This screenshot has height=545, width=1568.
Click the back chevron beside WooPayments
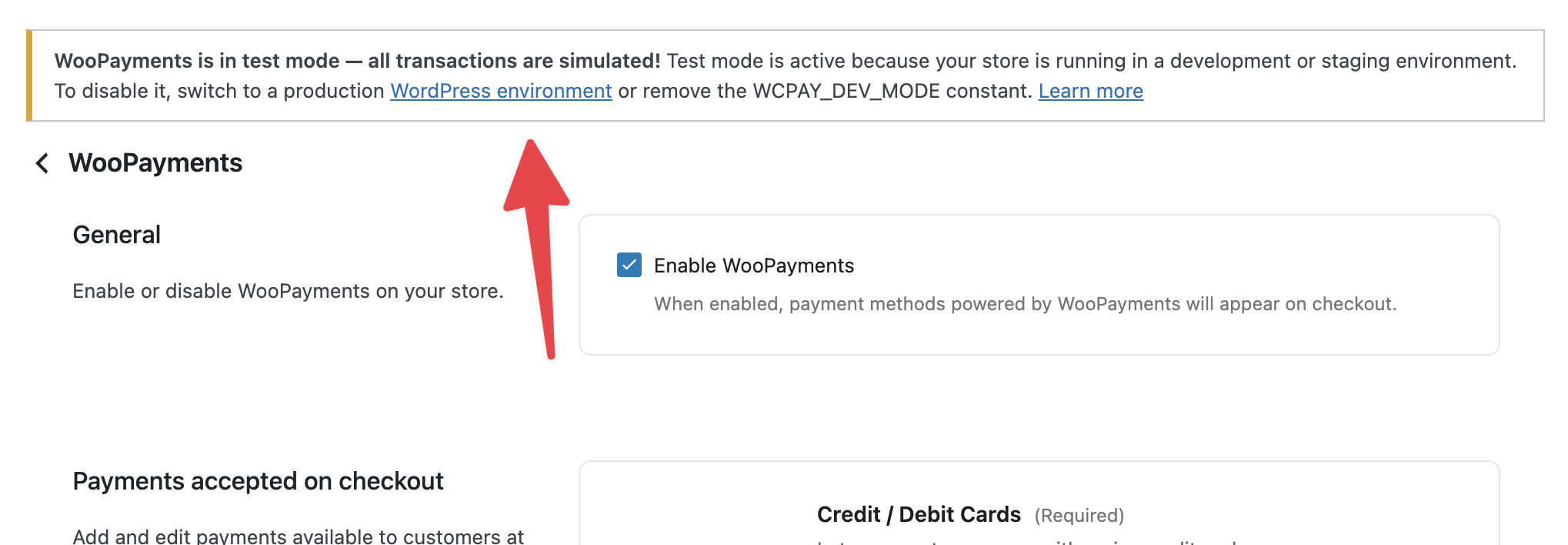pyautogui.click(x=42, y=163)
